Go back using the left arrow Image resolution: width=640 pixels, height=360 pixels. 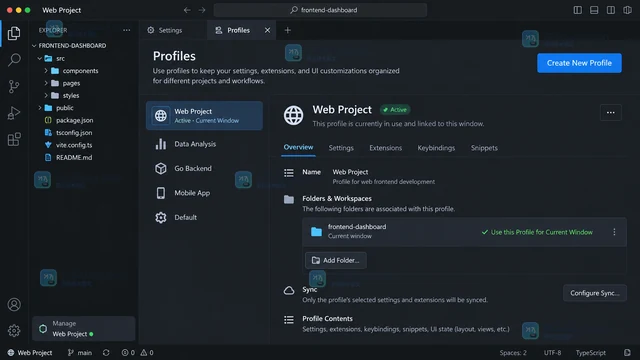tap(187, 10)
